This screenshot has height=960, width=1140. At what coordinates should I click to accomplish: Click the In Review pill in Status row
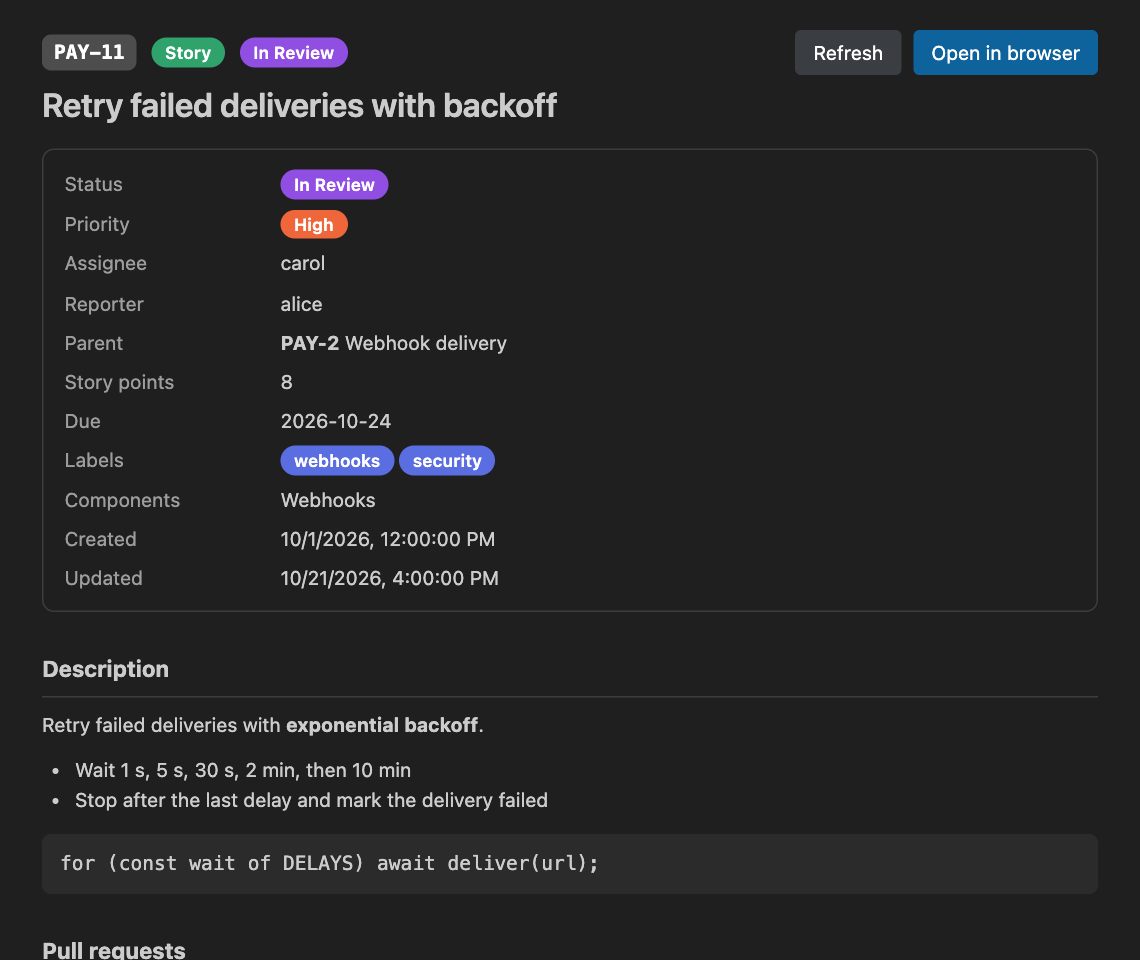pos(334,185)
